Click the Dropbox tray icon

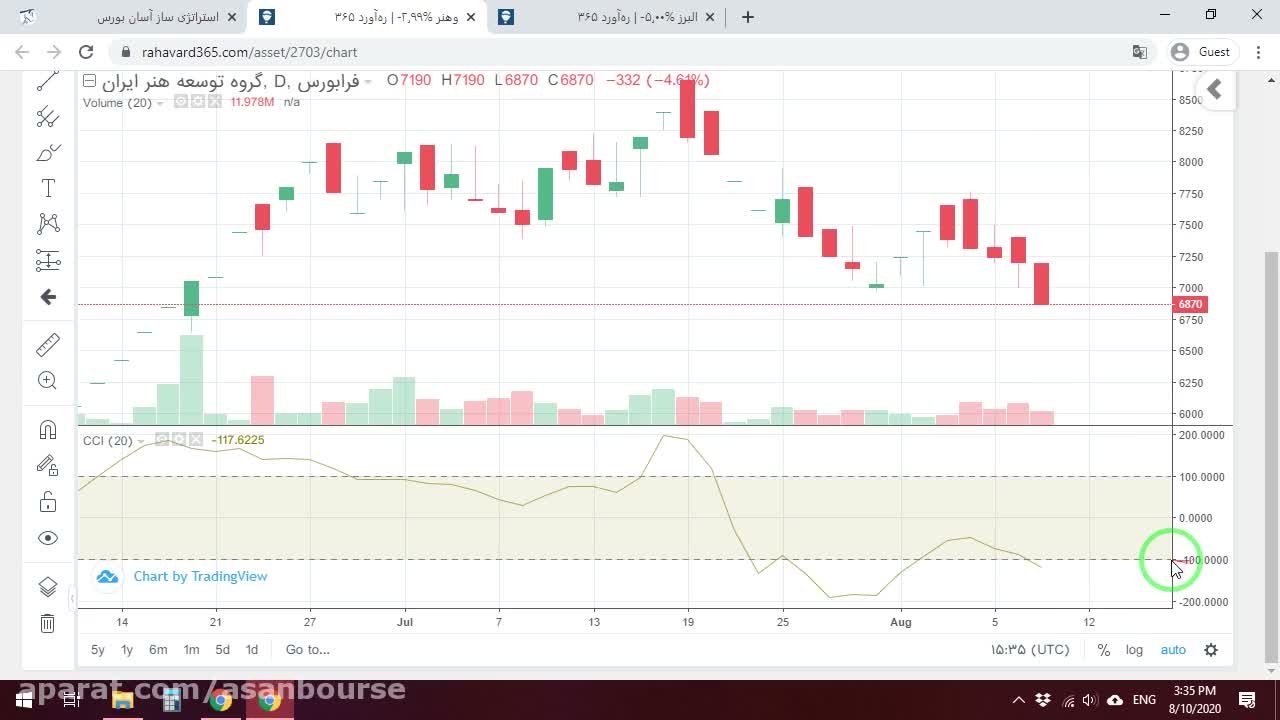[1043, 700]
